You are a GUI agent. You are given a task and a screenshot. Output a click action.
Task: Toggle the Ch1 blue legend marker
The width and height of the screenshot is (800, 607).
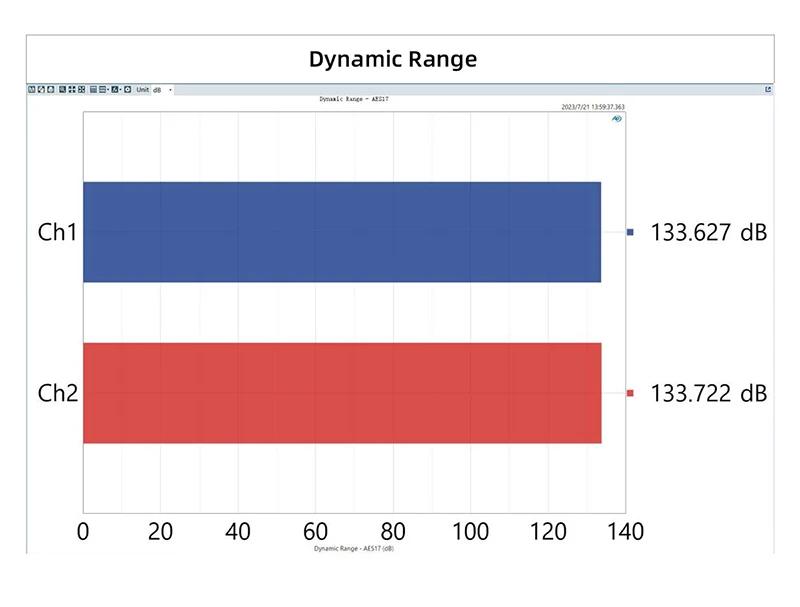[x=630, y=232]
